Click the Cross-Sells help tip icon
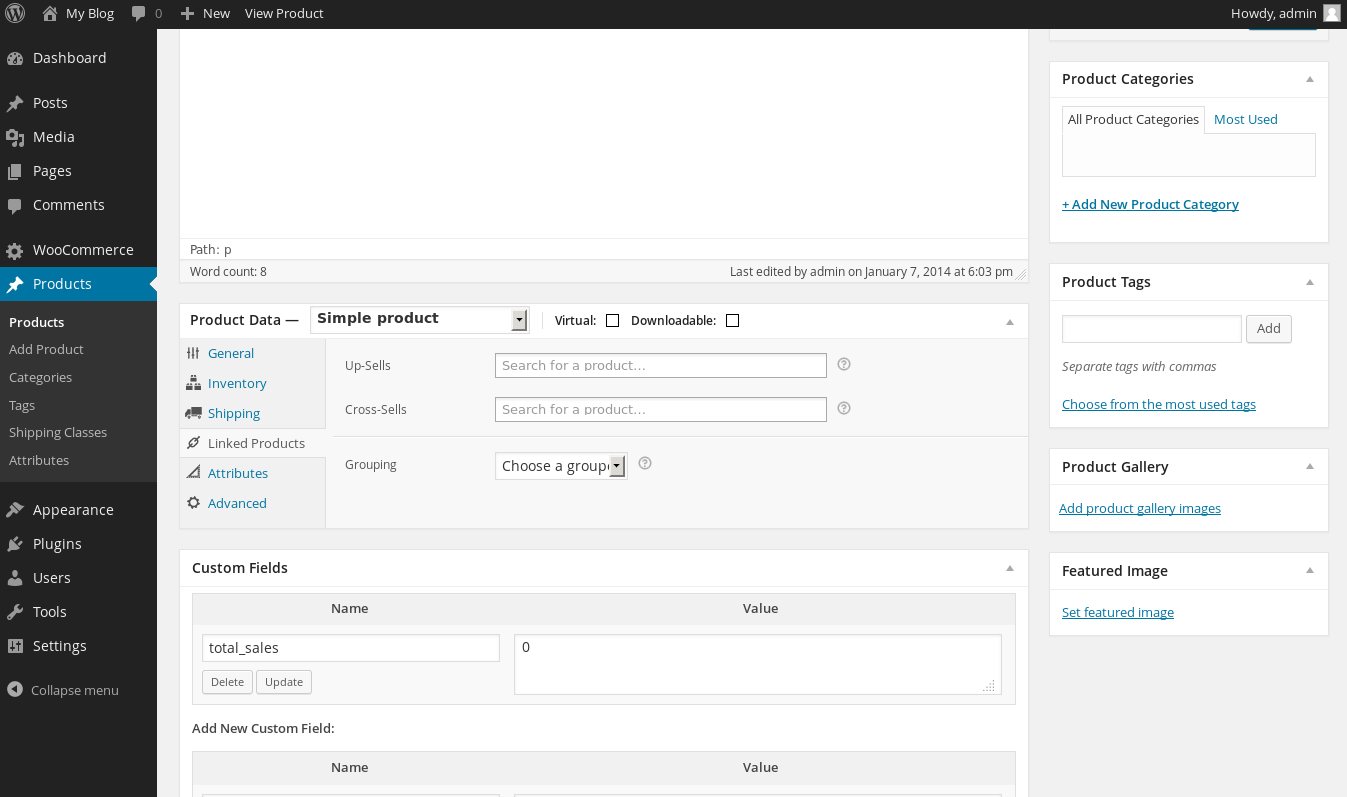This screenshot has height=797, width=1347. (843, 409)
